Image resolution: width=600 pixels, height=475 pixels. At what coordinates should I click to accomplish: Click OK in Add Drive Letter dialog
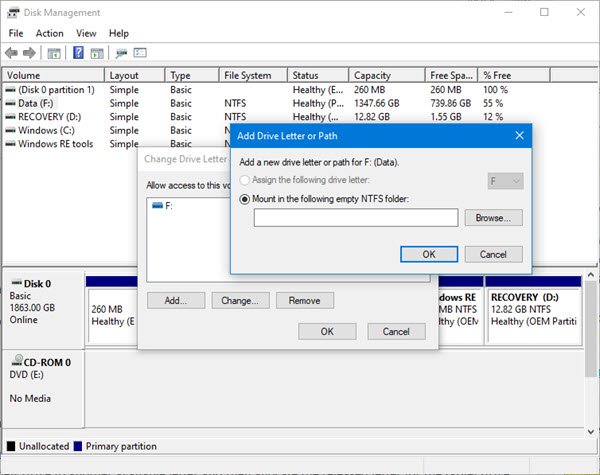[428, 254]
